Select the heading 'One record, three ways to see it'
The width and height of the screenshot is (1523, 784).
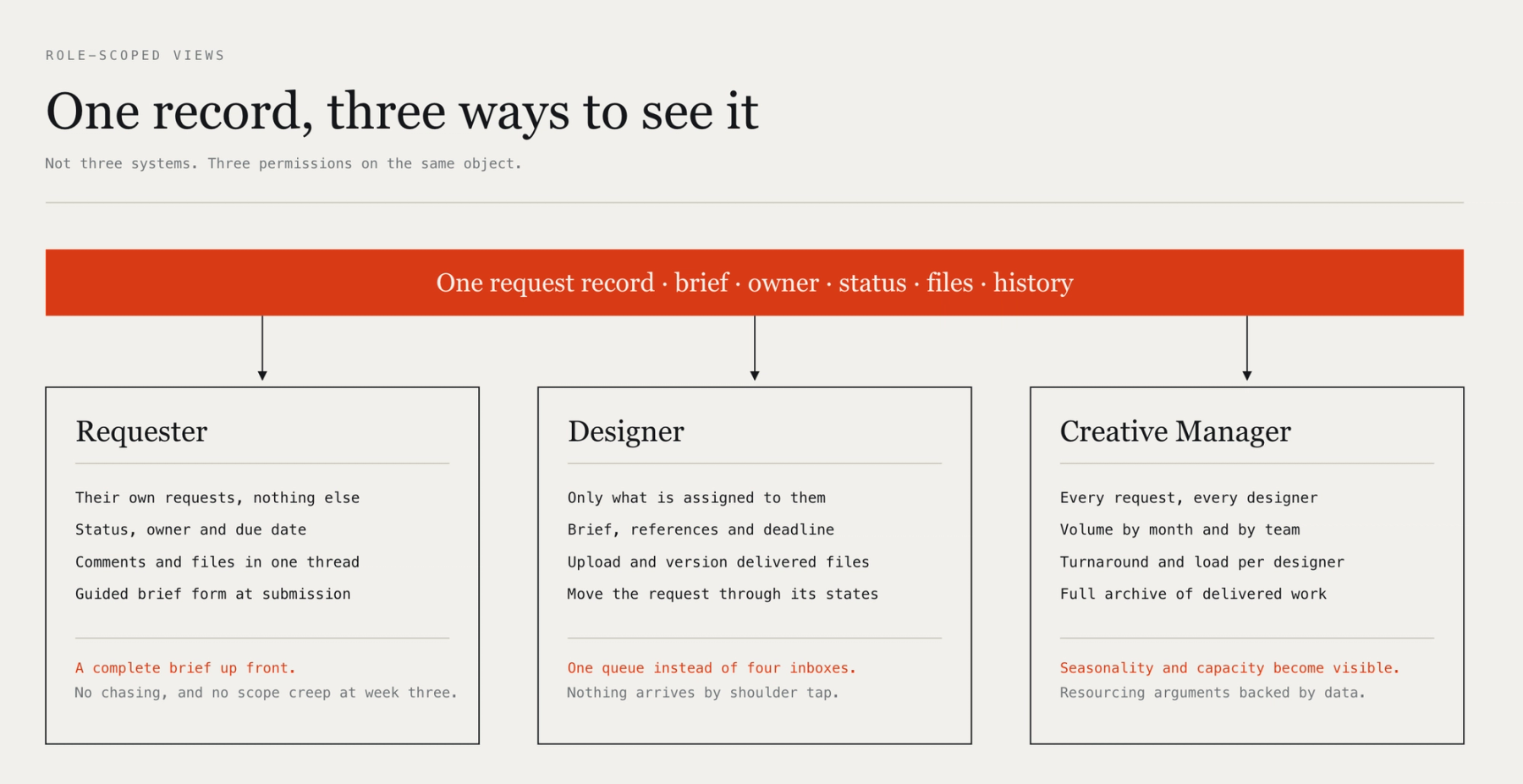pos(402,112)
